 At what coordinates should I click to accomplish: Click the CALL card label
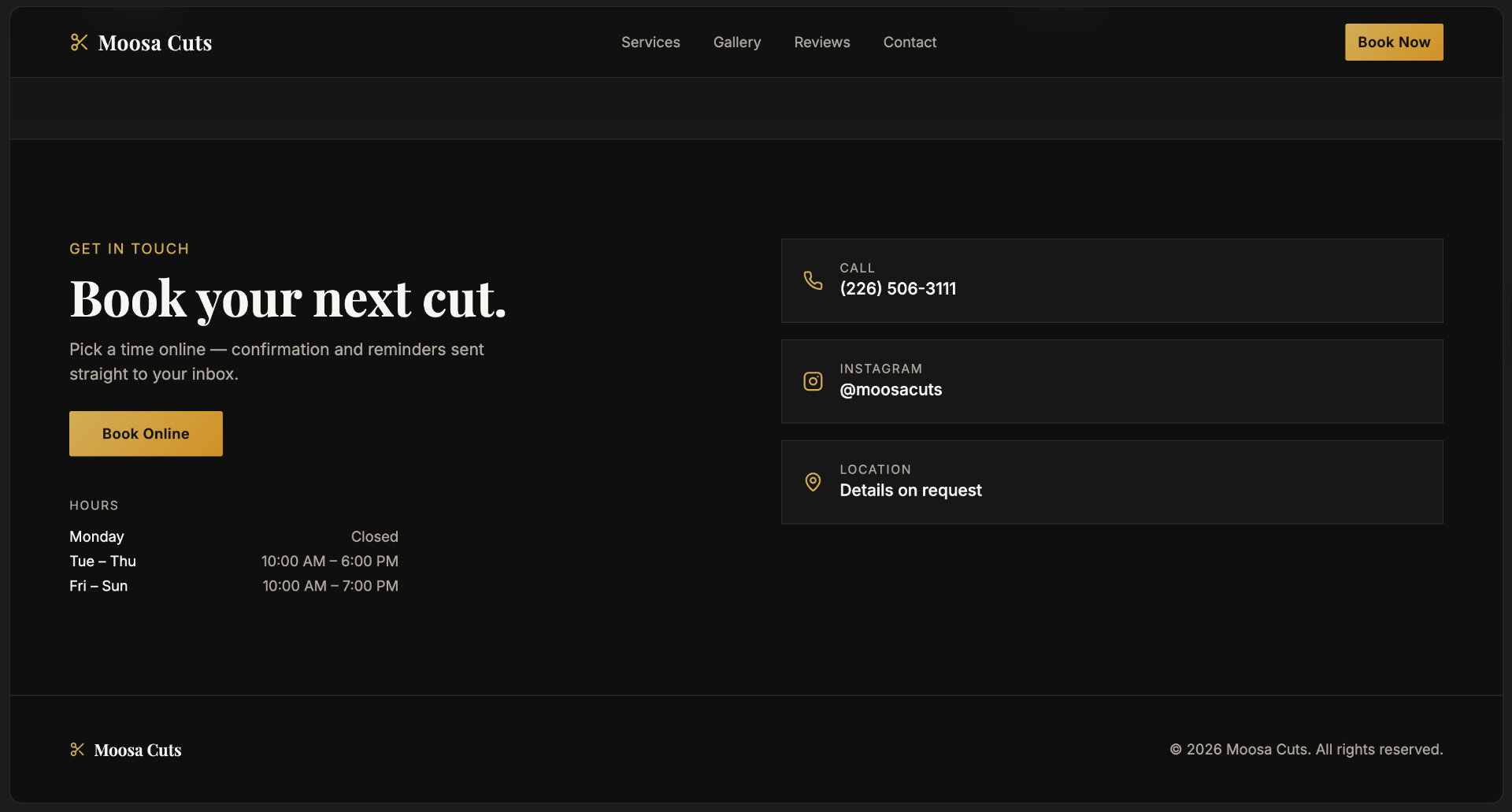click(x=857, y=269)
